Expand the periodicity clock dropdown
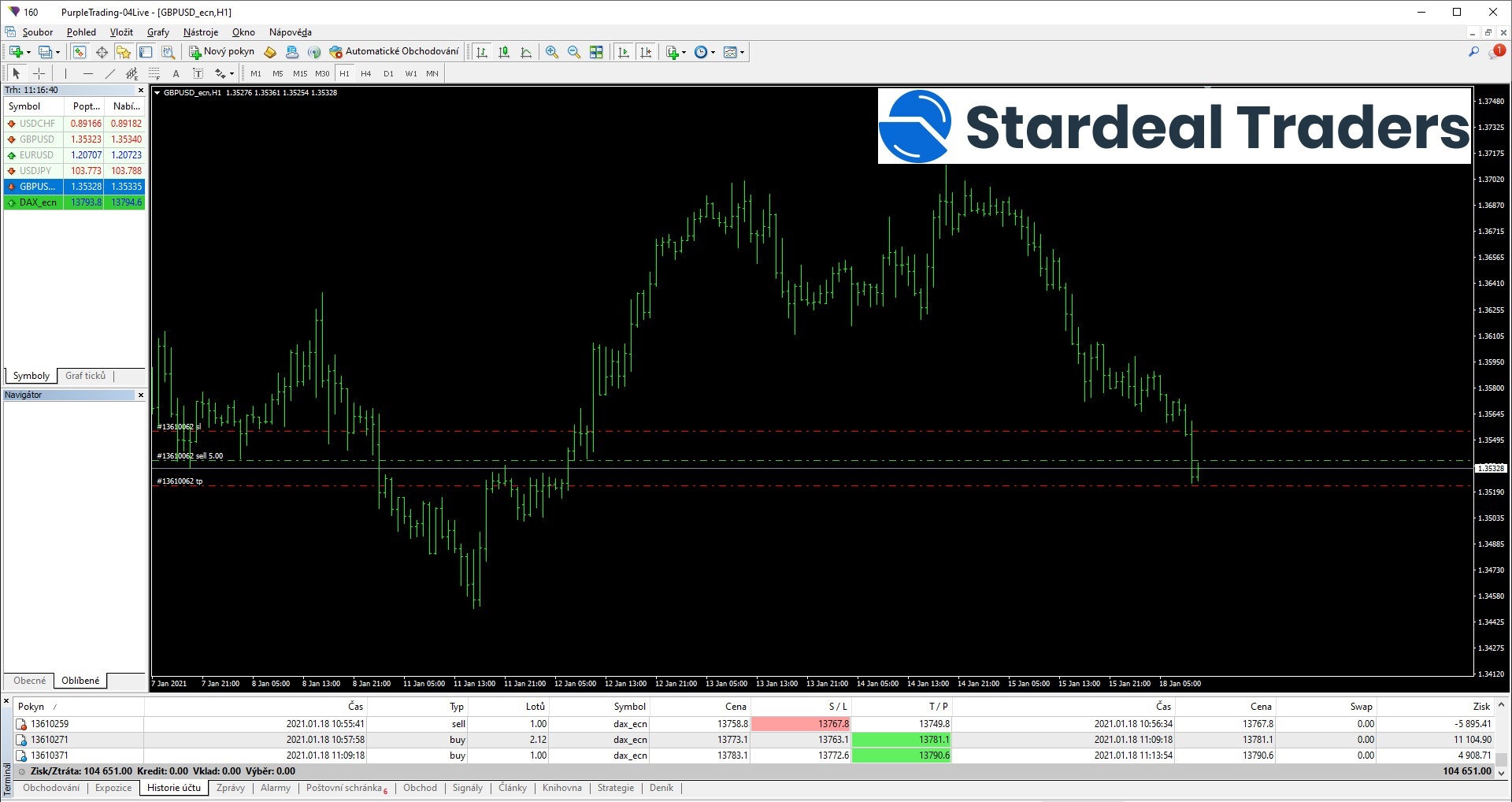1512x802 pixels. coord(713,52)
